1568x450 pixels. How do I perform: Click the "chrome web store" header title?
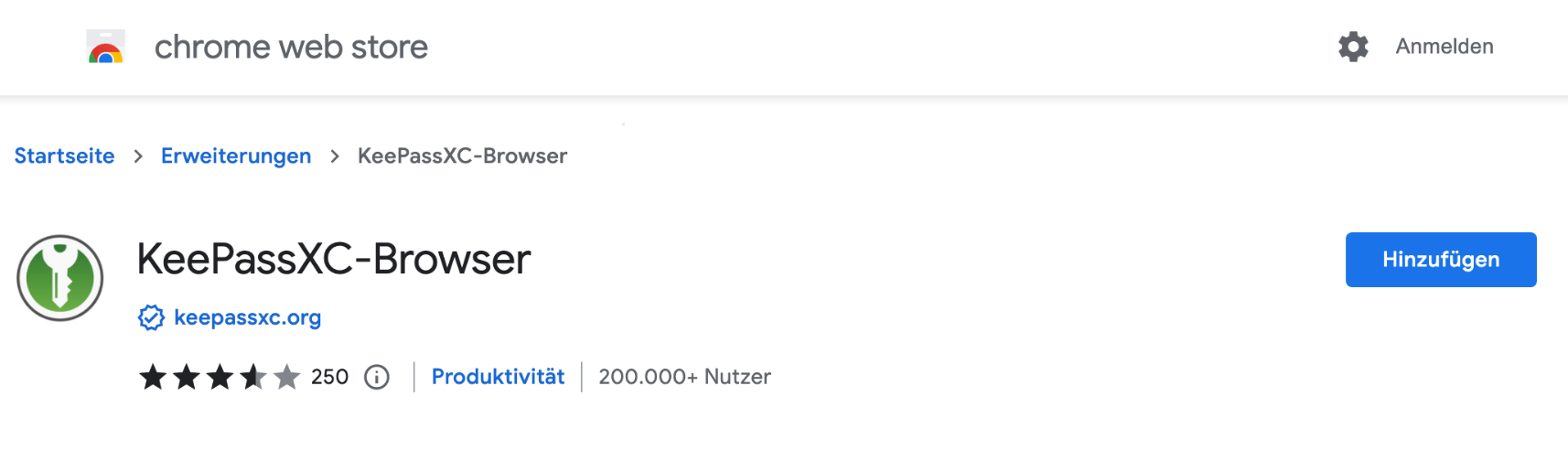coord(291,47)
